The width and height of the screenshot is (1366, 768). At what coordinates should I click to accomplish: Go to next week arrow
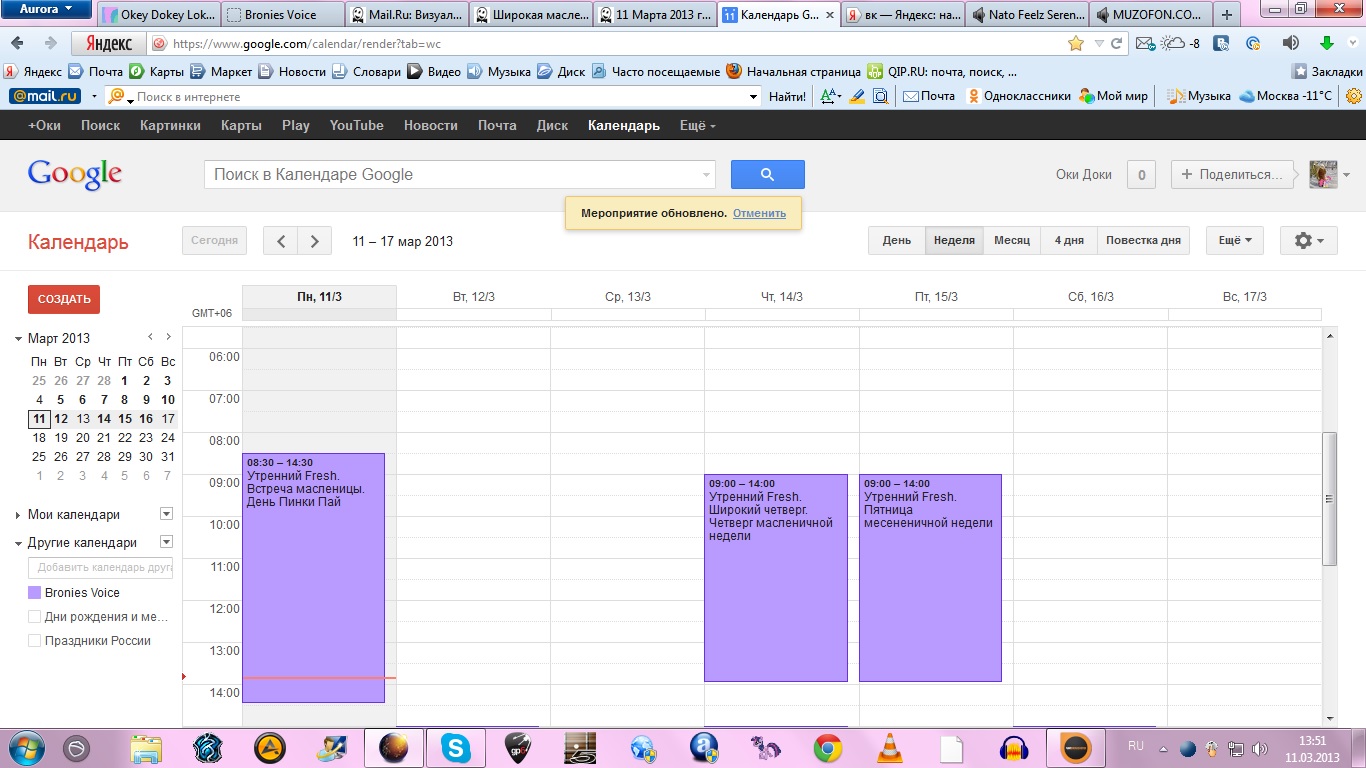tap(315, 241)
